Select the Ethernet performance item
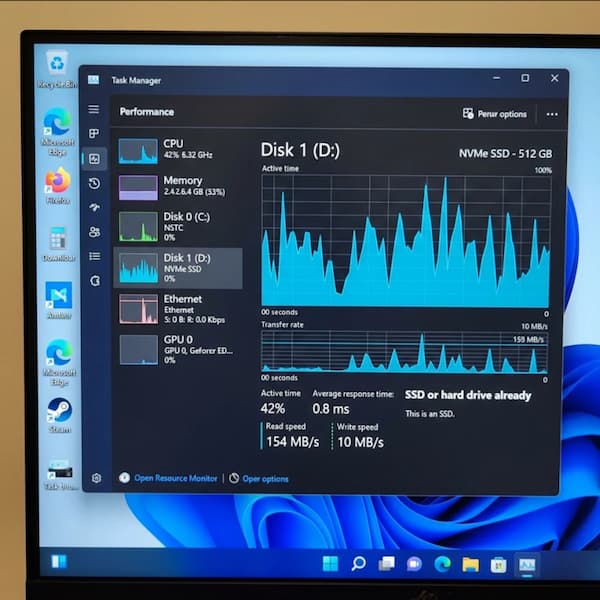The width and height of the screenshot is (600, 600). tap(178, 309)
